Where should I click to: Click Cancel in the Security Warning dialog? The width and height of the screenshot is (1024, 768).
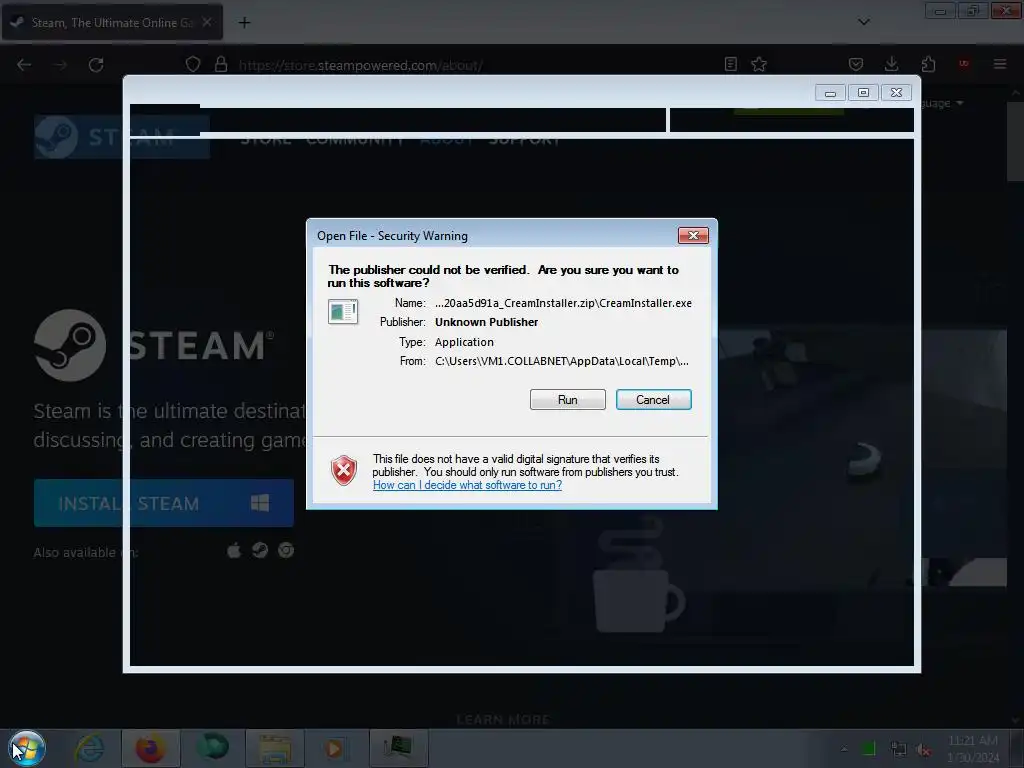point(653,400)
